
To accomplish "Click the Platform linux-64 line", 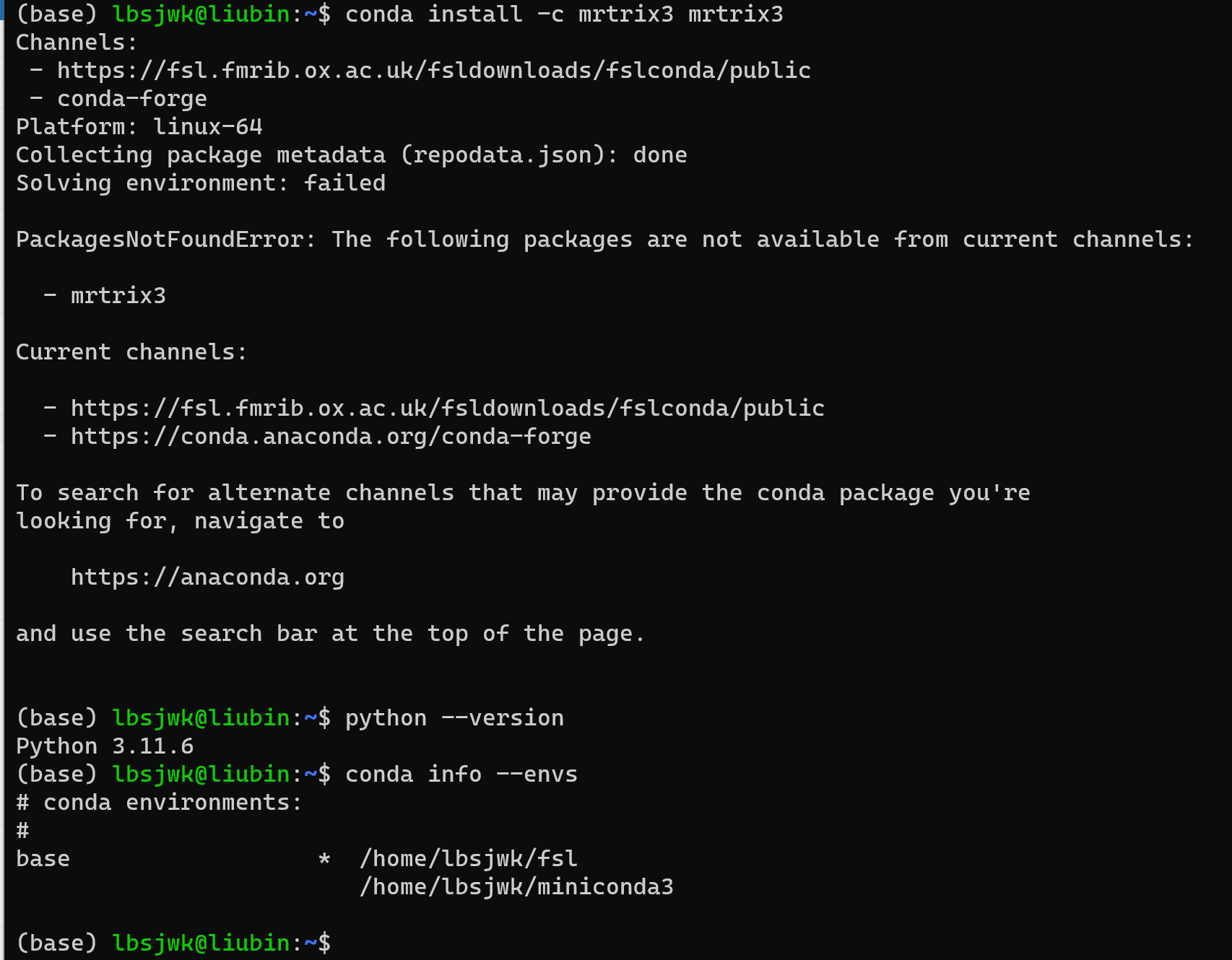I will (139, 127).
